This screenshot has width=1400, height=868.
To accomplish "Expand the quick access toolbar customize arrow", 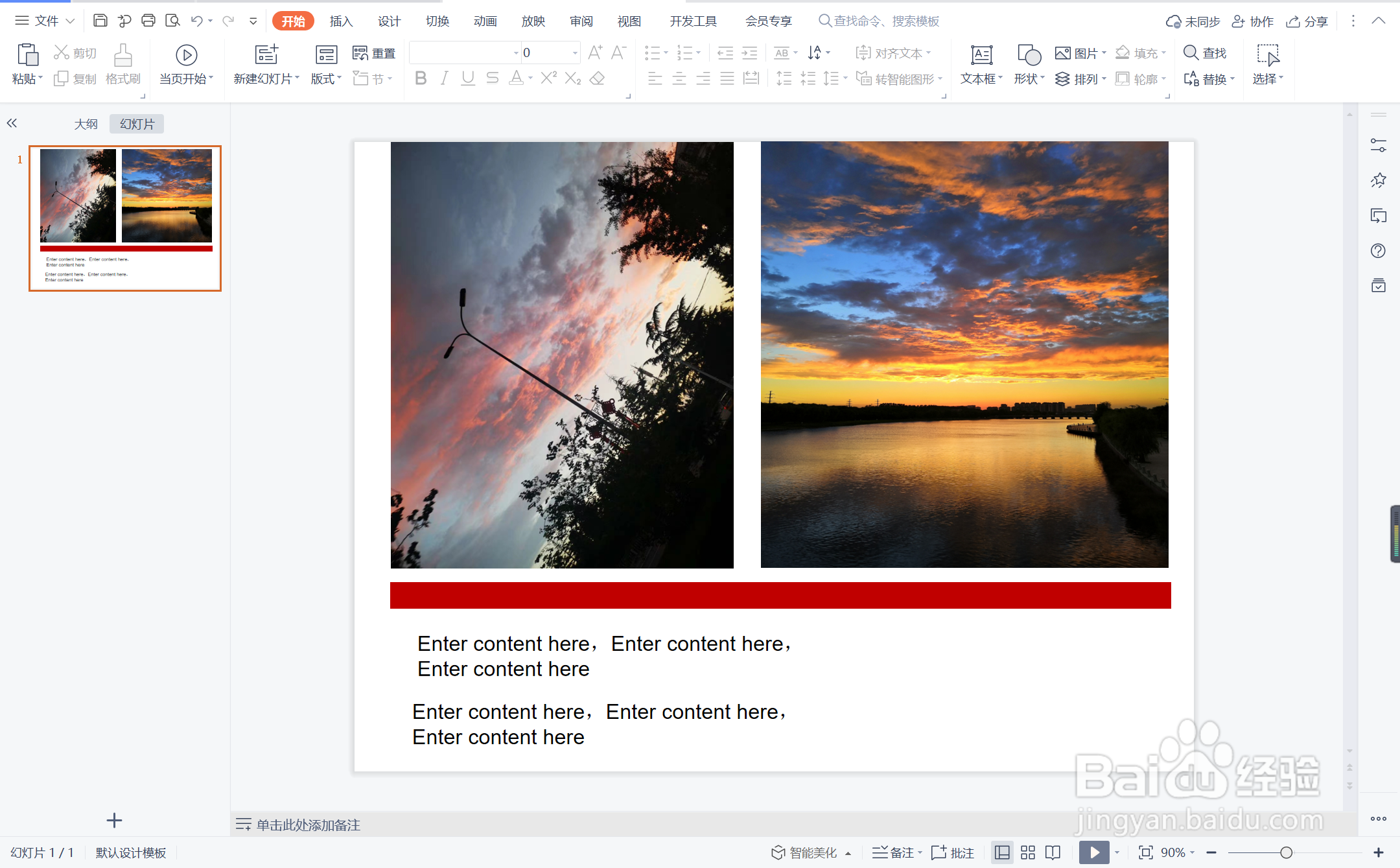I will point(253,21).
